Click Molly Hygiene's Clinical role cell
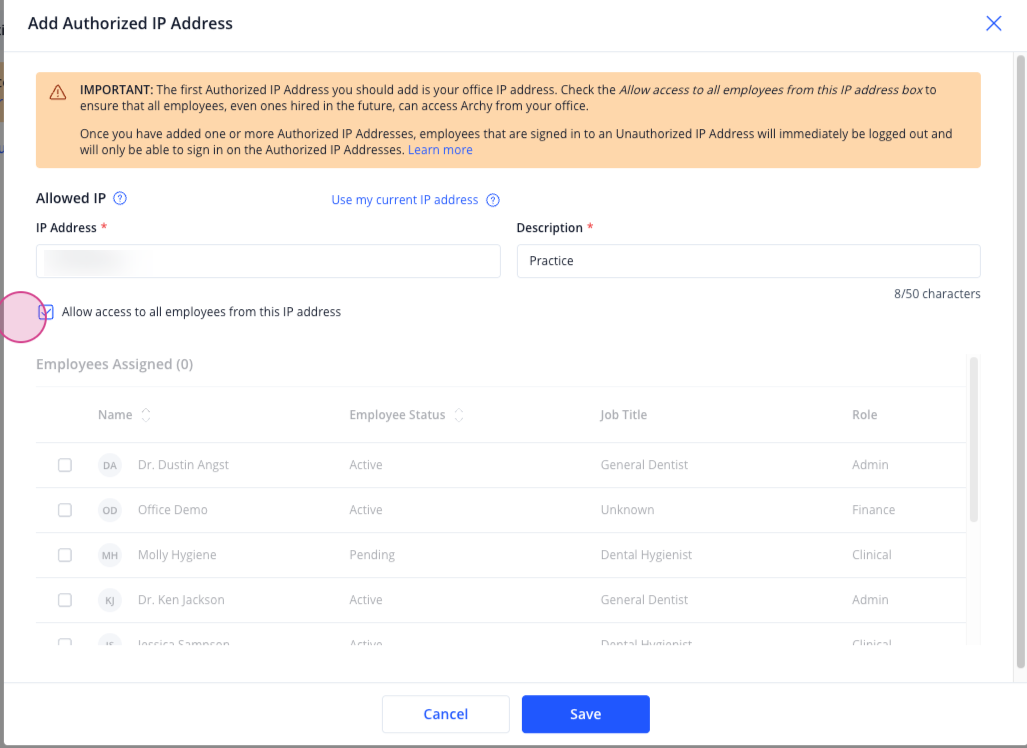This screenshot has width=1027, height=748. [x=872, y=555]
